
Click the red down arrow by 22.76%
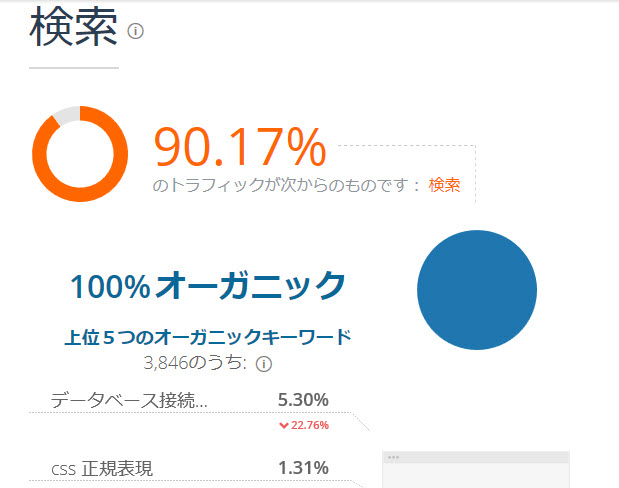pos(284,425)
